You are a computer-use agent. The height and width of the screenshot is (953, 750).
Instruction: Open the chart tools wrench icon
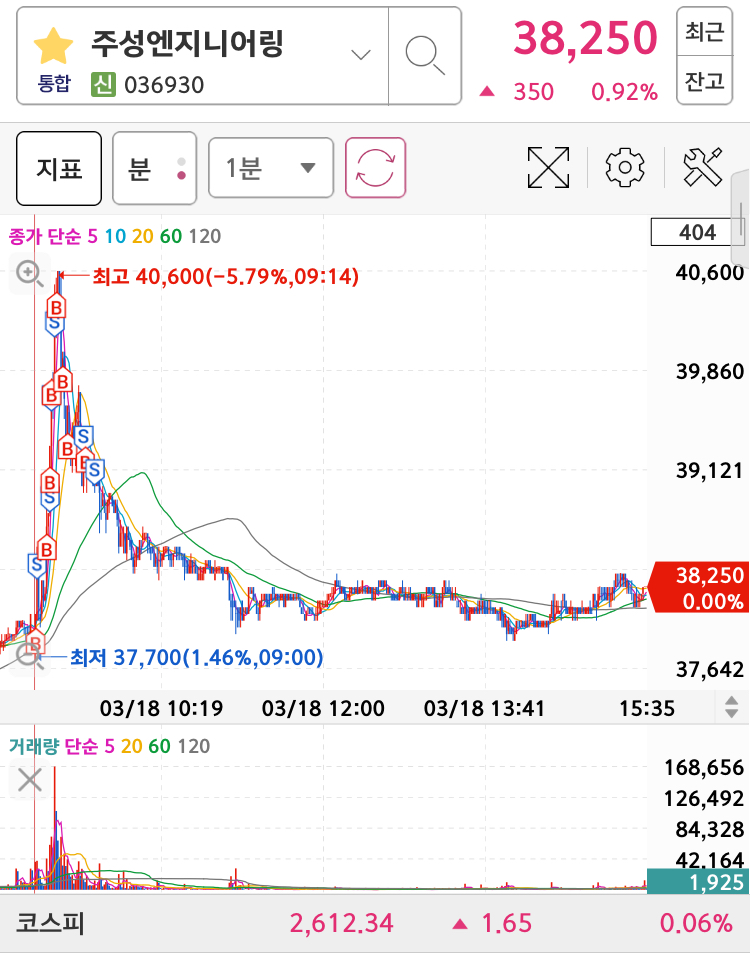pos(703,167)
